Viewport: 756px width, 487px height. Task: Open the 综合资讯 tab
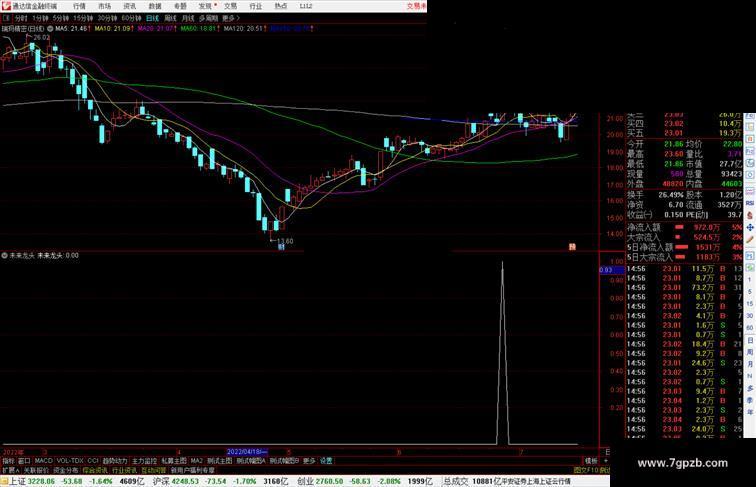pyautogui.click(x=95, y=470)
